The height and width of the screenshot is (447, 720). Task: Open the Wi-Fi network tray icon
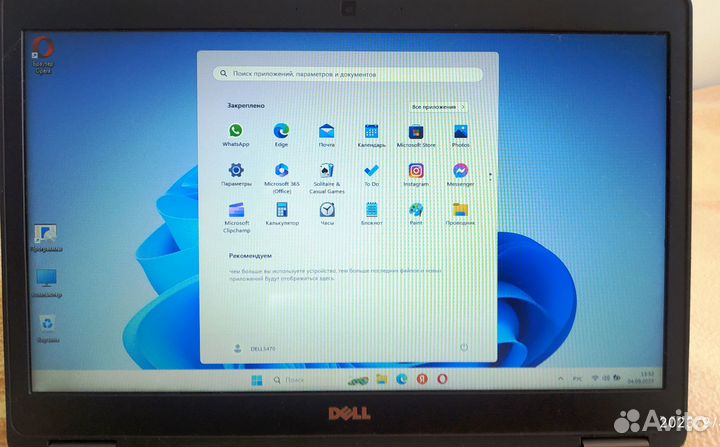(x=595, y=378)
